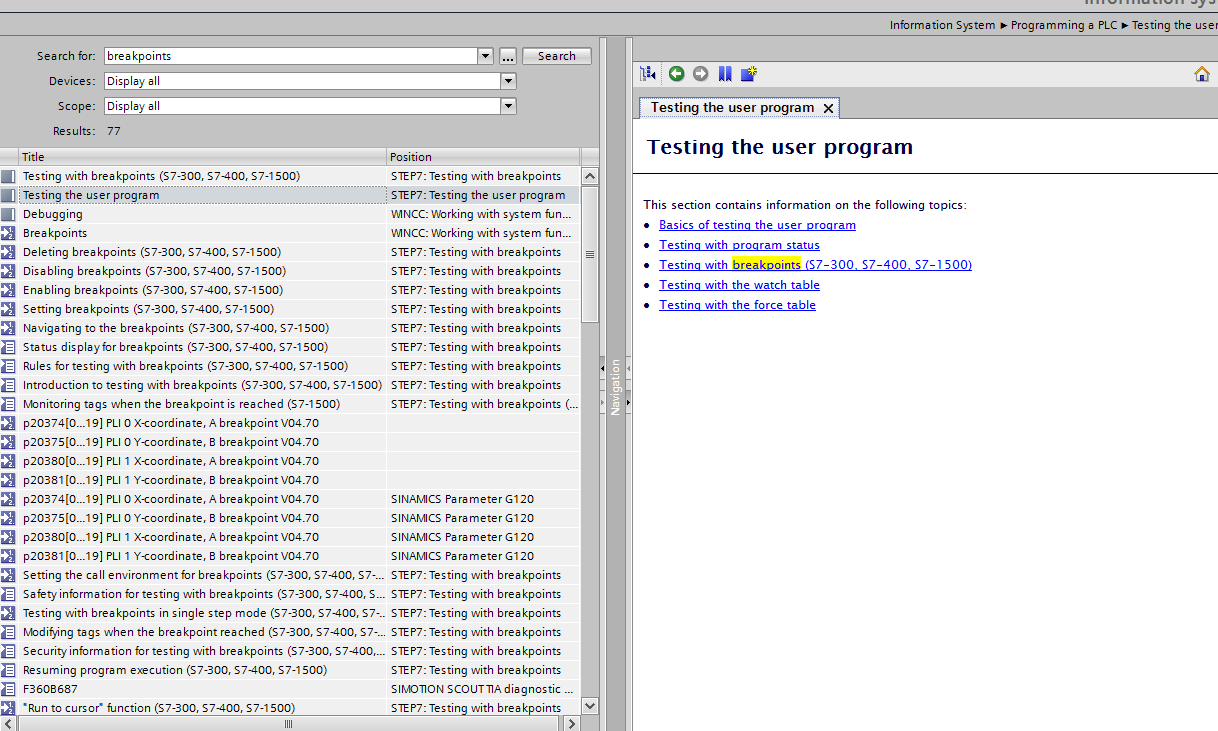Open the Scope dropdown
This screenshot has height=731, width=1218.
(508, 106)
